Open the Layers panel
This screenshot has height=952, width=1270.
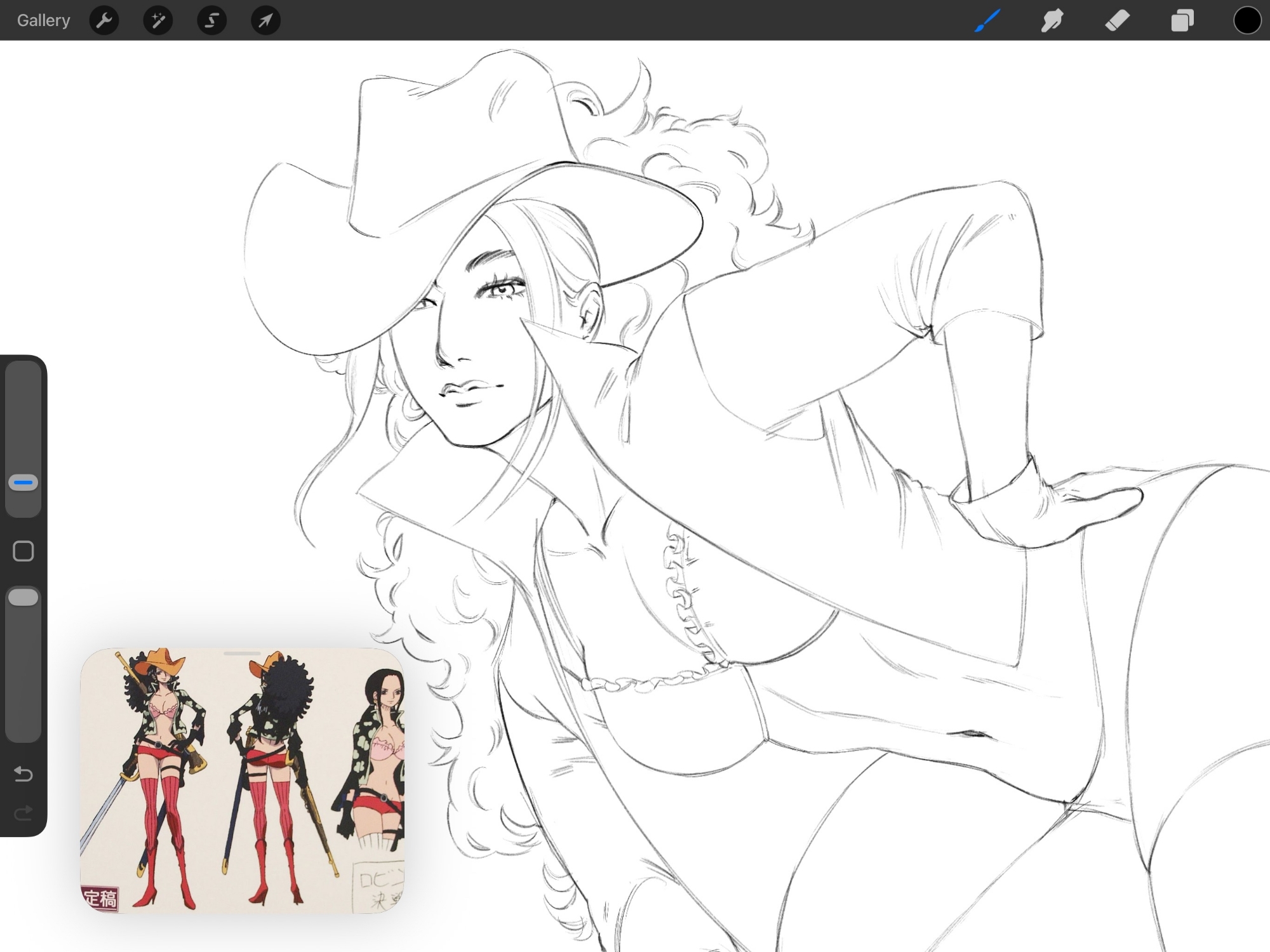(1182, 20)
